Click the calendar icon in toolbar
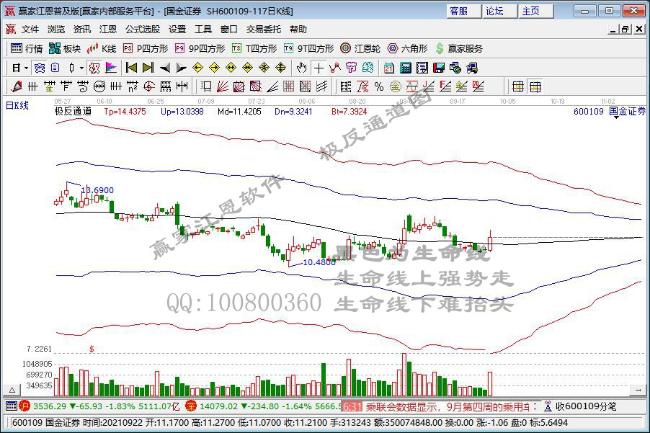This screenshot has width=650, height=433. (x=389, y=68)
